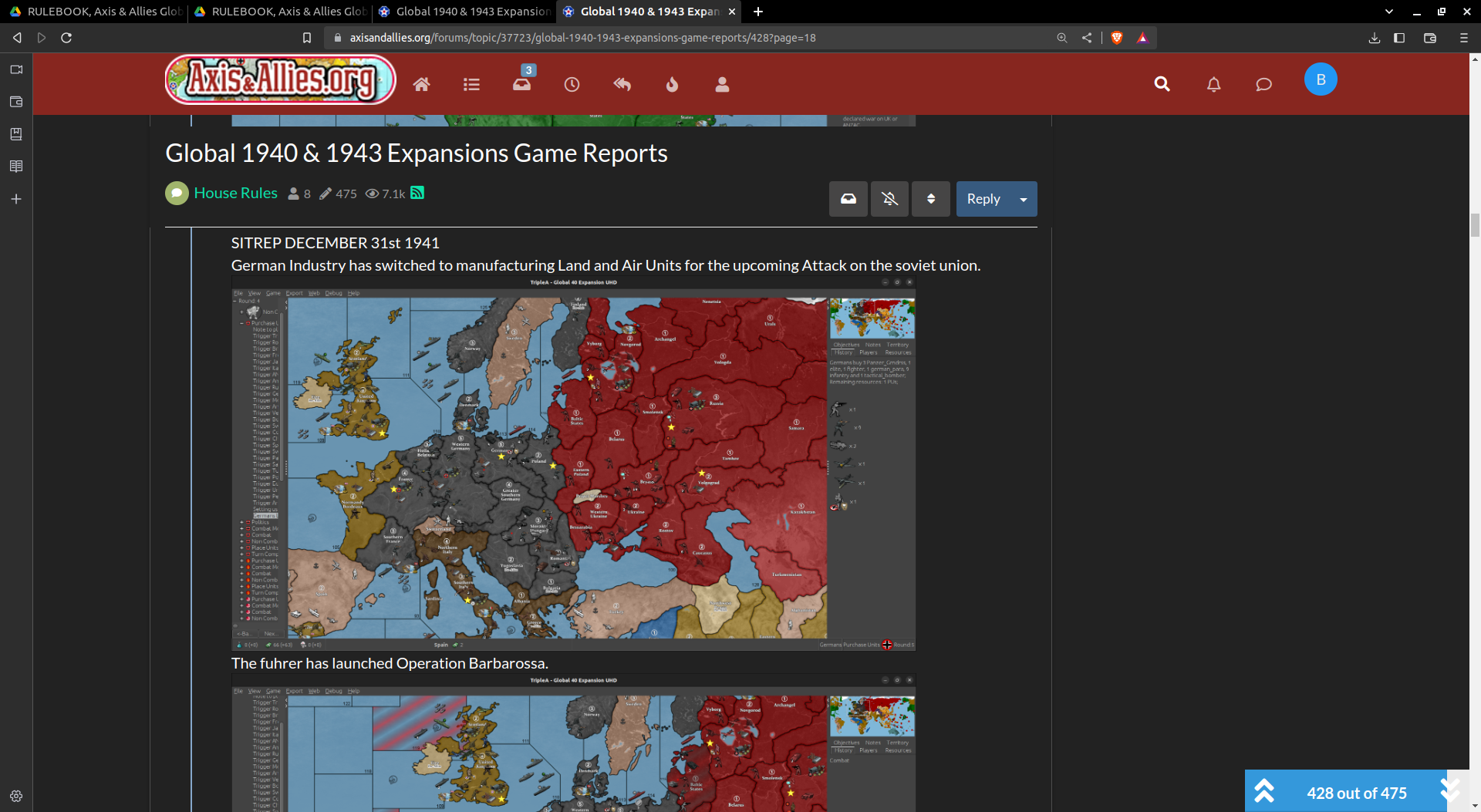Go forward in browser history
Viewport: 1481px width, 812px height.
coord(42,38)
